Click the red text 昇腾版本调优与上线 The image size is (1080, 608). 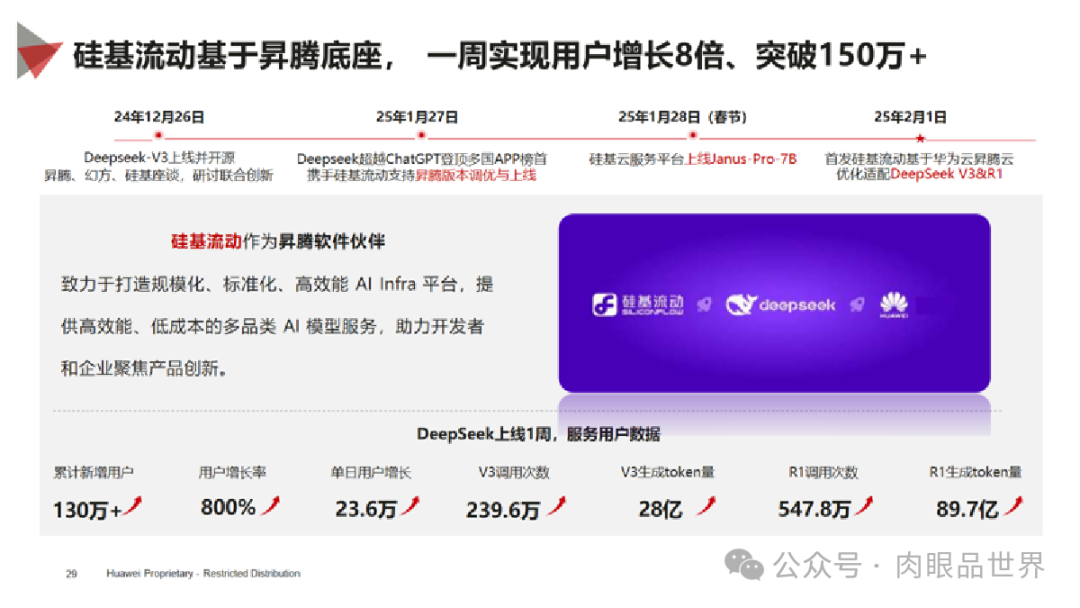[476, 176]
